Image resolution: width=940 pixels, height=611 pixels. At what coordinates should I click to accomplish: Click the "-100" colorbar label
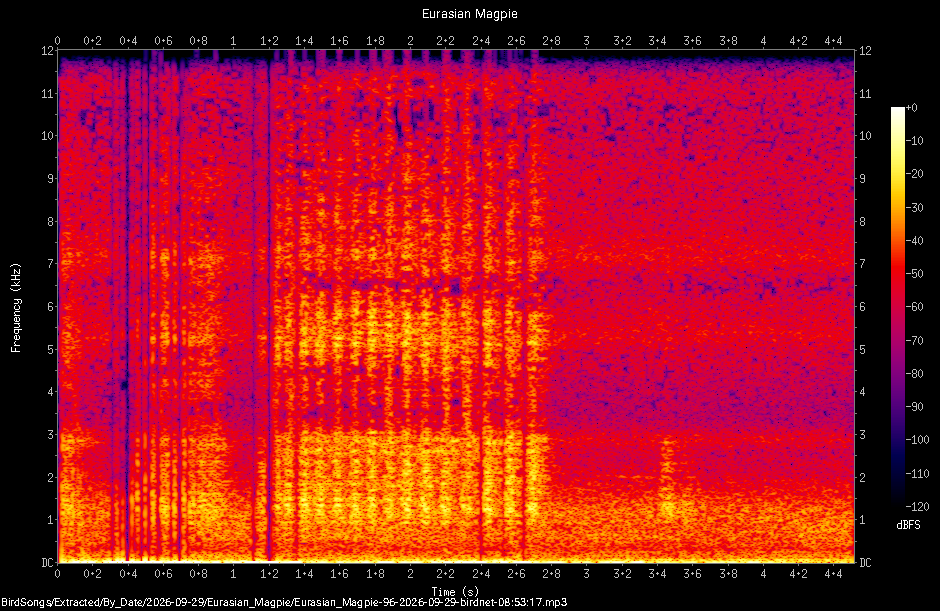tap(917, 440)
